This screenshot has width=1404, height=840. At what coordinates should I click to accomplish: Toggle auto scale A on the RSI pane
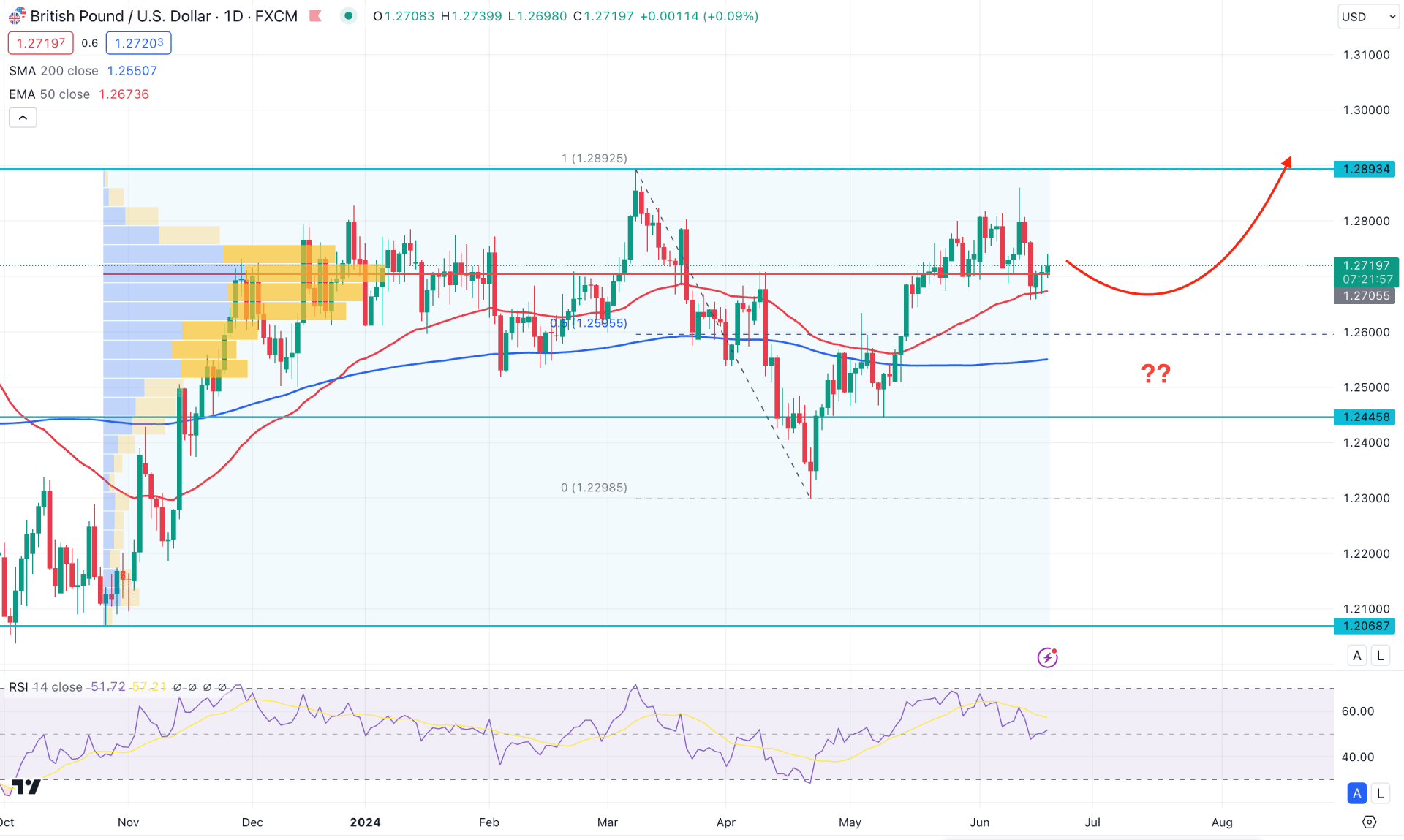click(1357, 792)
